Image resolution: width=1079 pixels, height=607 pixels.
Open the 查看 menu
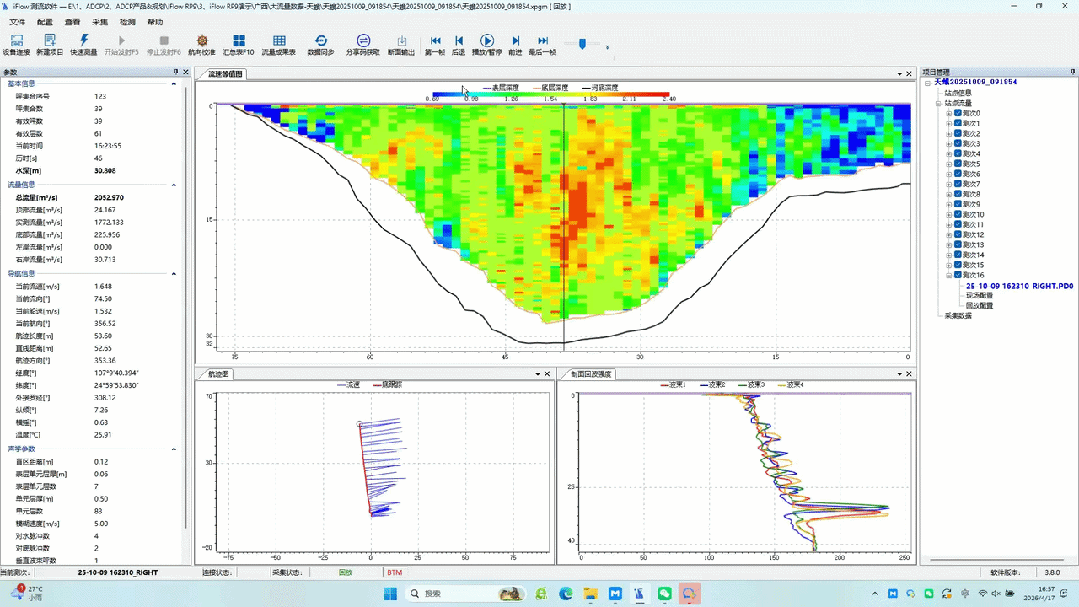click(x=72, y=22)
